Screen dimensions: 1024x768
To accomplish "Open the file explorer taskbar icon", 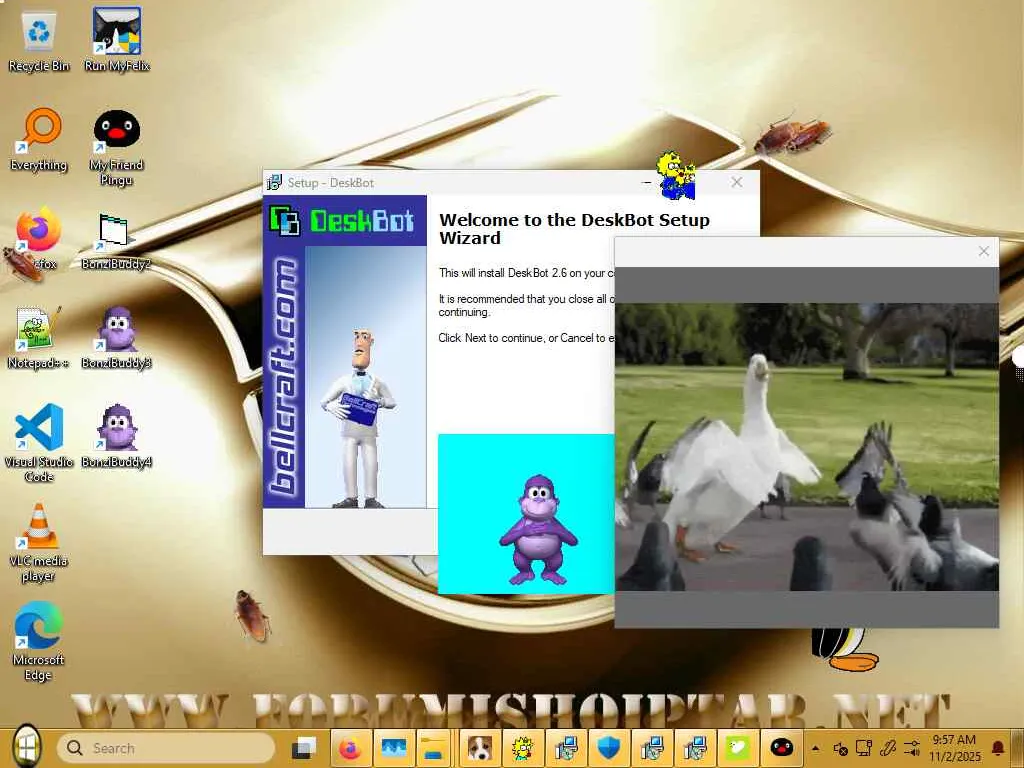I will (x=432, y=748).
